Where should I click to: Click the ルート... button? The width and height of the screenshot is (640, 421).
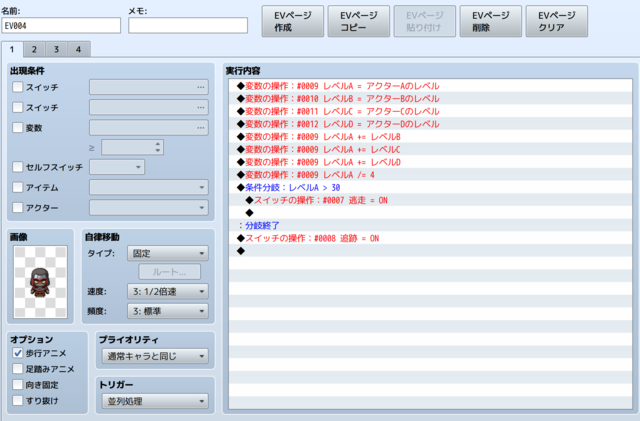point(169,272)
